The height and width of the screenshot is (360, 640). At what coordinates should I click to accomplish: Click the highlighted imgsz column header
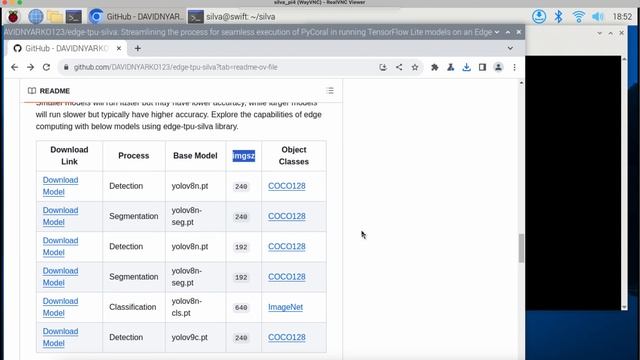pyautogui.click(x=244, y=156)
